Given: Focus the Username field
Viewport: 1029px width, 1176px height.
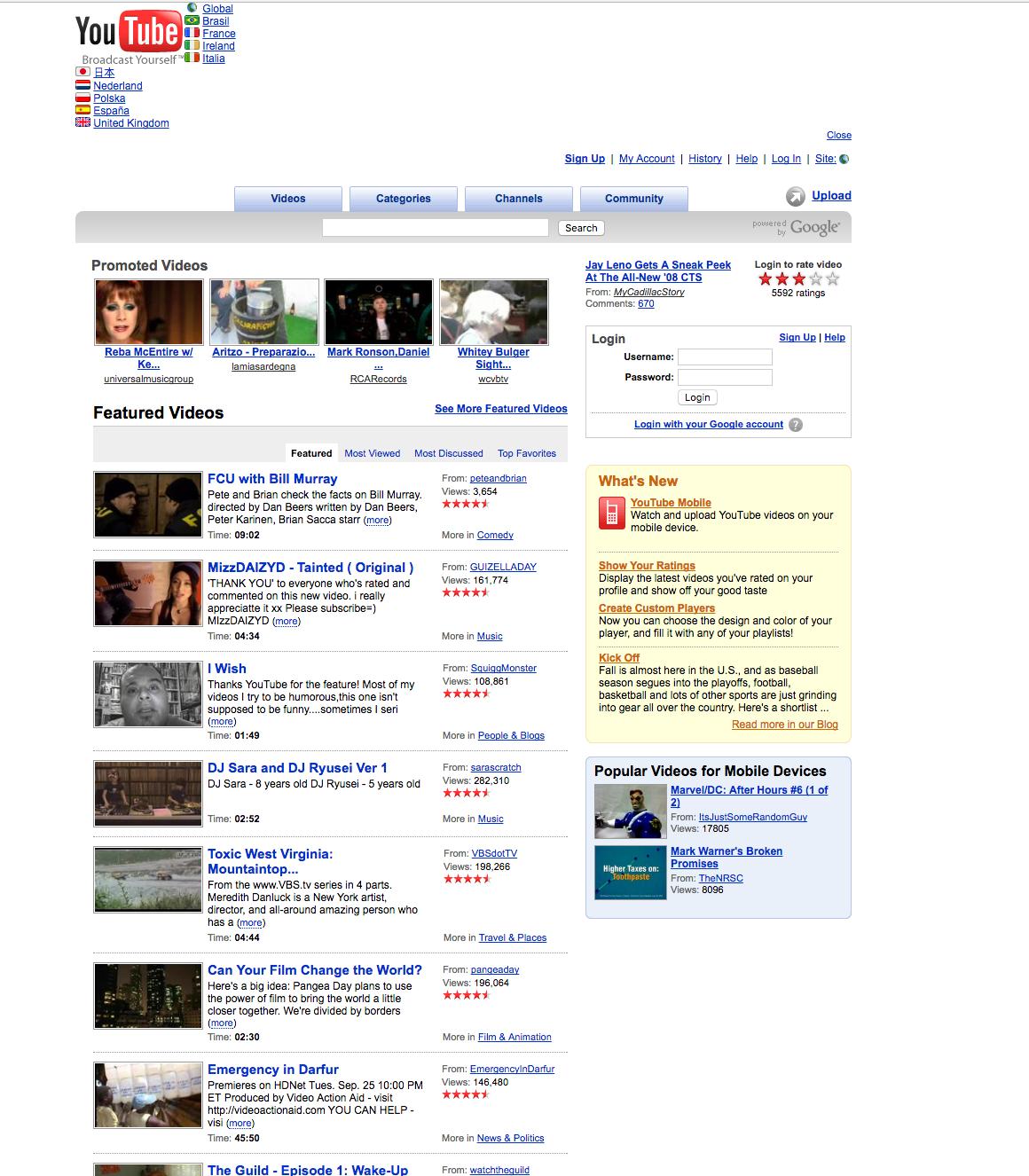Looking at the screenshot, I should coord(725,357).
